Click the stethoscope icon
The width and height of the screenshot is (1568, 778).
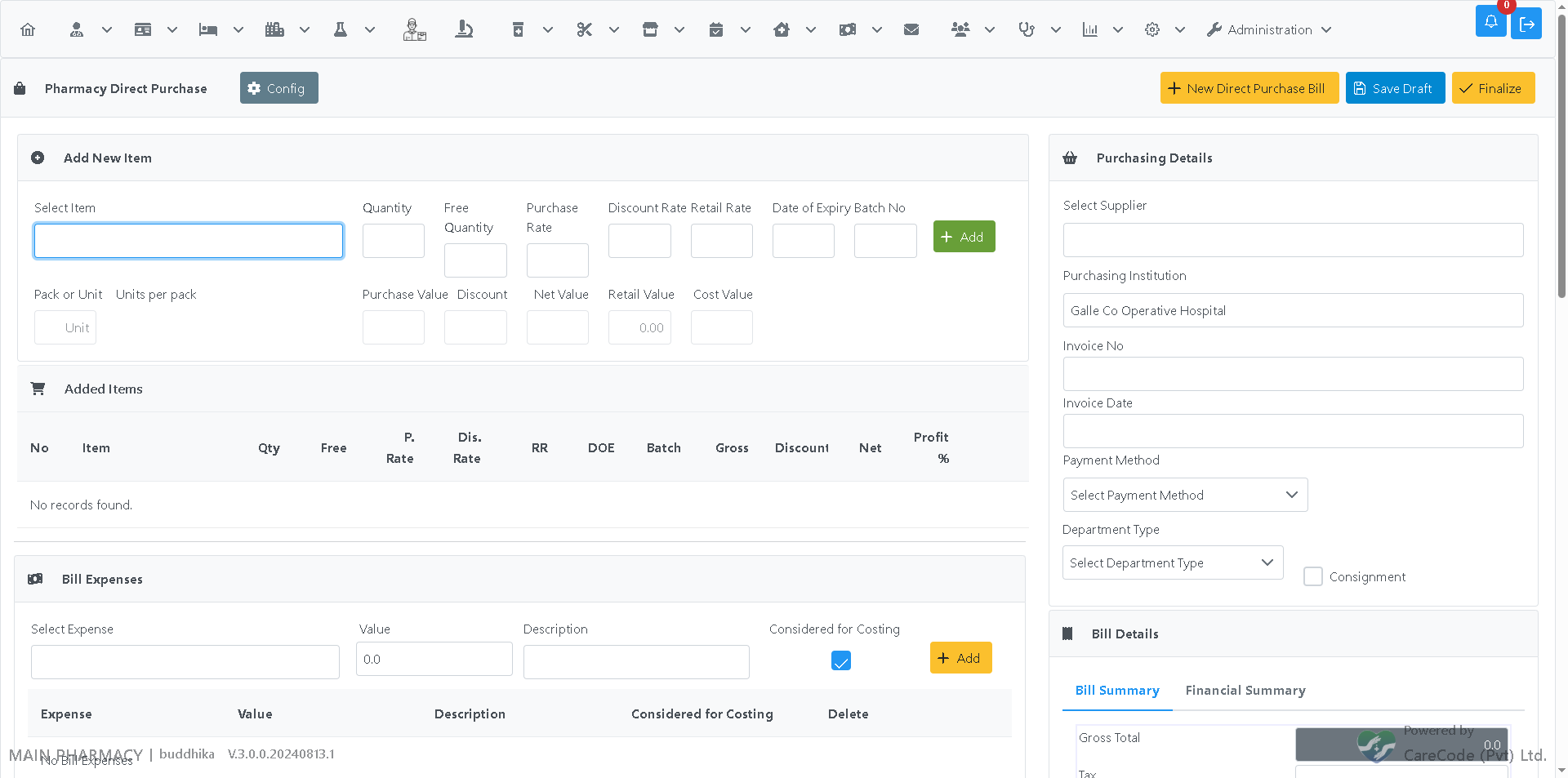(x=1027, y=29)
